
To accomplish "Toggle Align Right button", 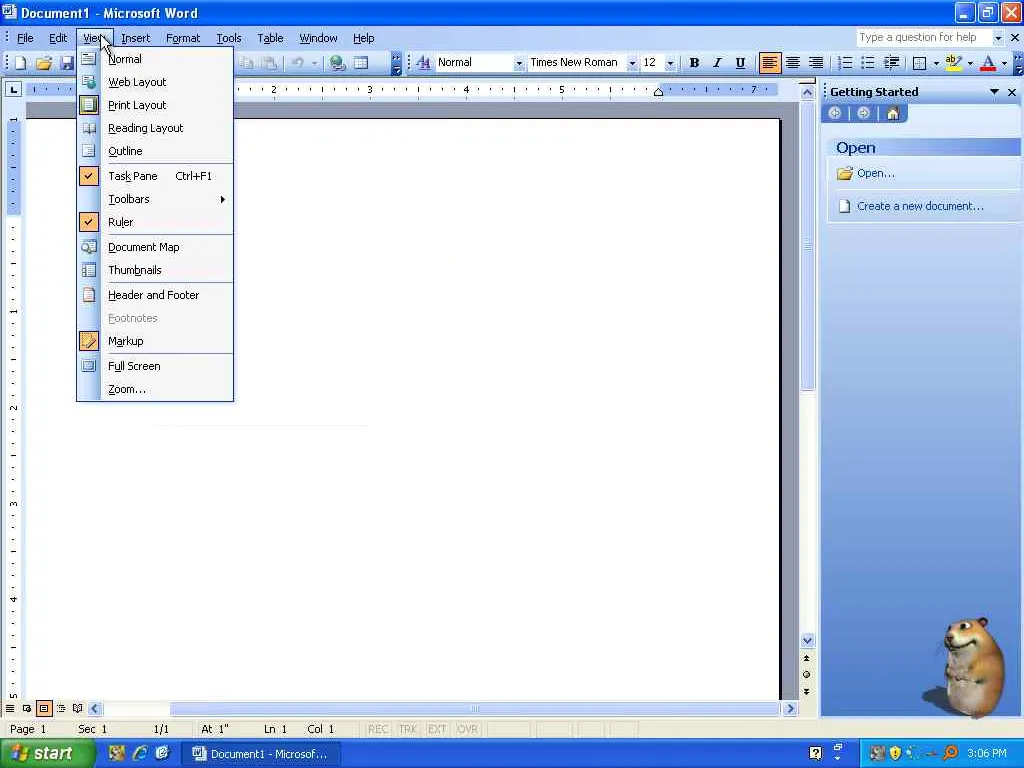I will click(x=816, y=63).
